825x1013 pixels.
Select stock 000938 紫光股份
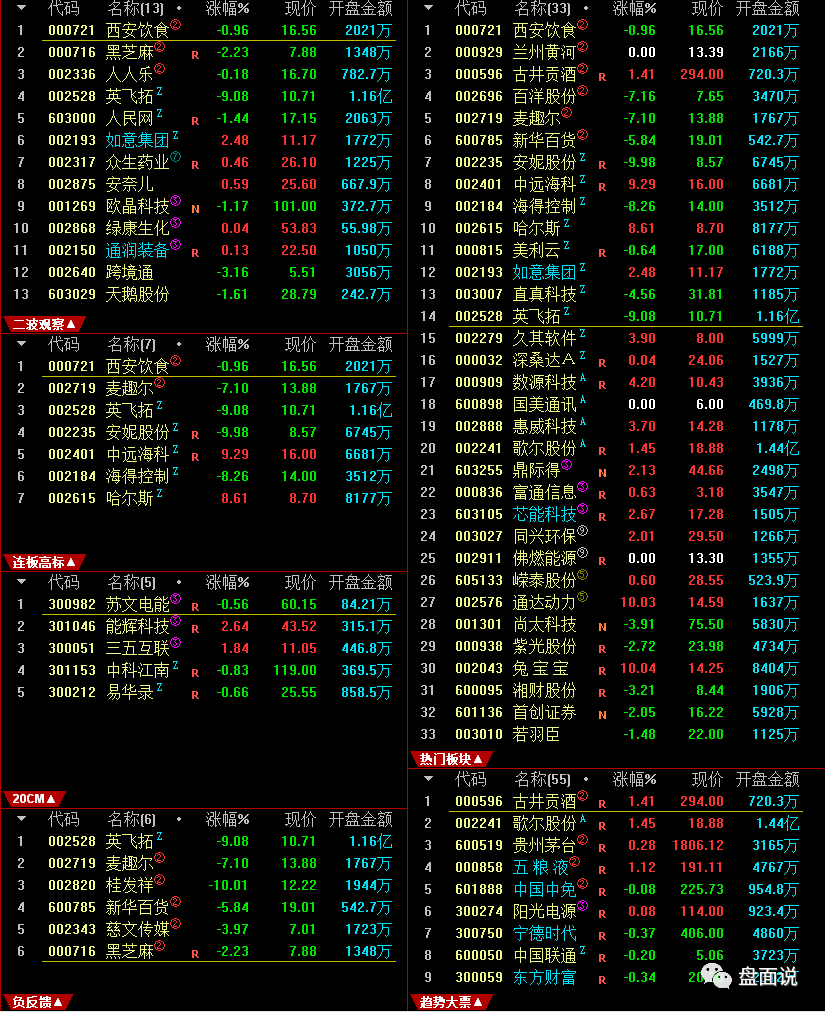(x=611, y=646)
